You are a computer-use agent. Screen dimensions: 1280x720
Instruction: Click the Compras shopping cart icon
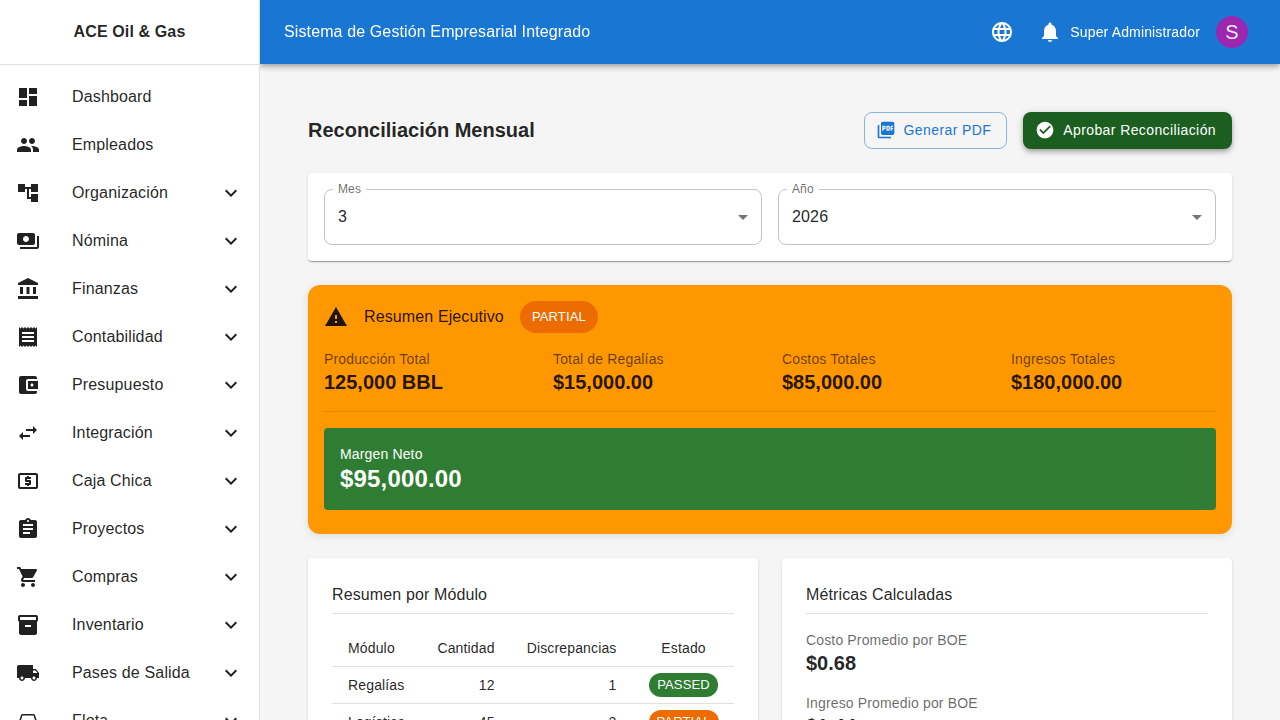pyautogui.click(x=28, y=576)
